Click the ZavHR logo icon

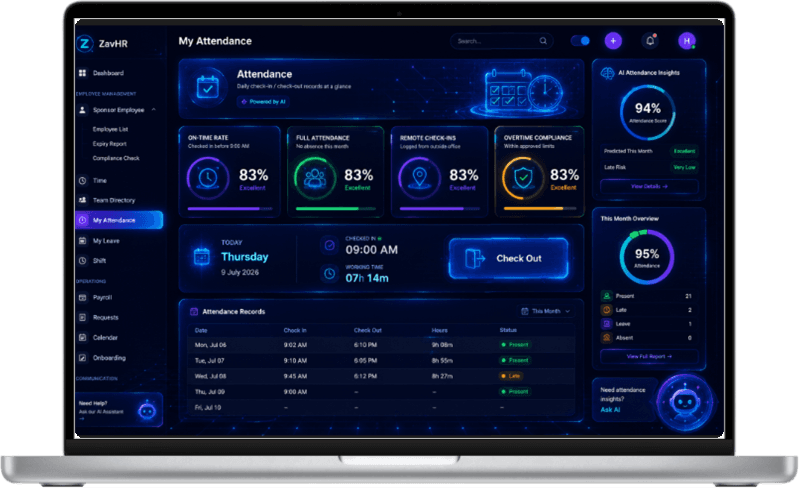(85, 43)
